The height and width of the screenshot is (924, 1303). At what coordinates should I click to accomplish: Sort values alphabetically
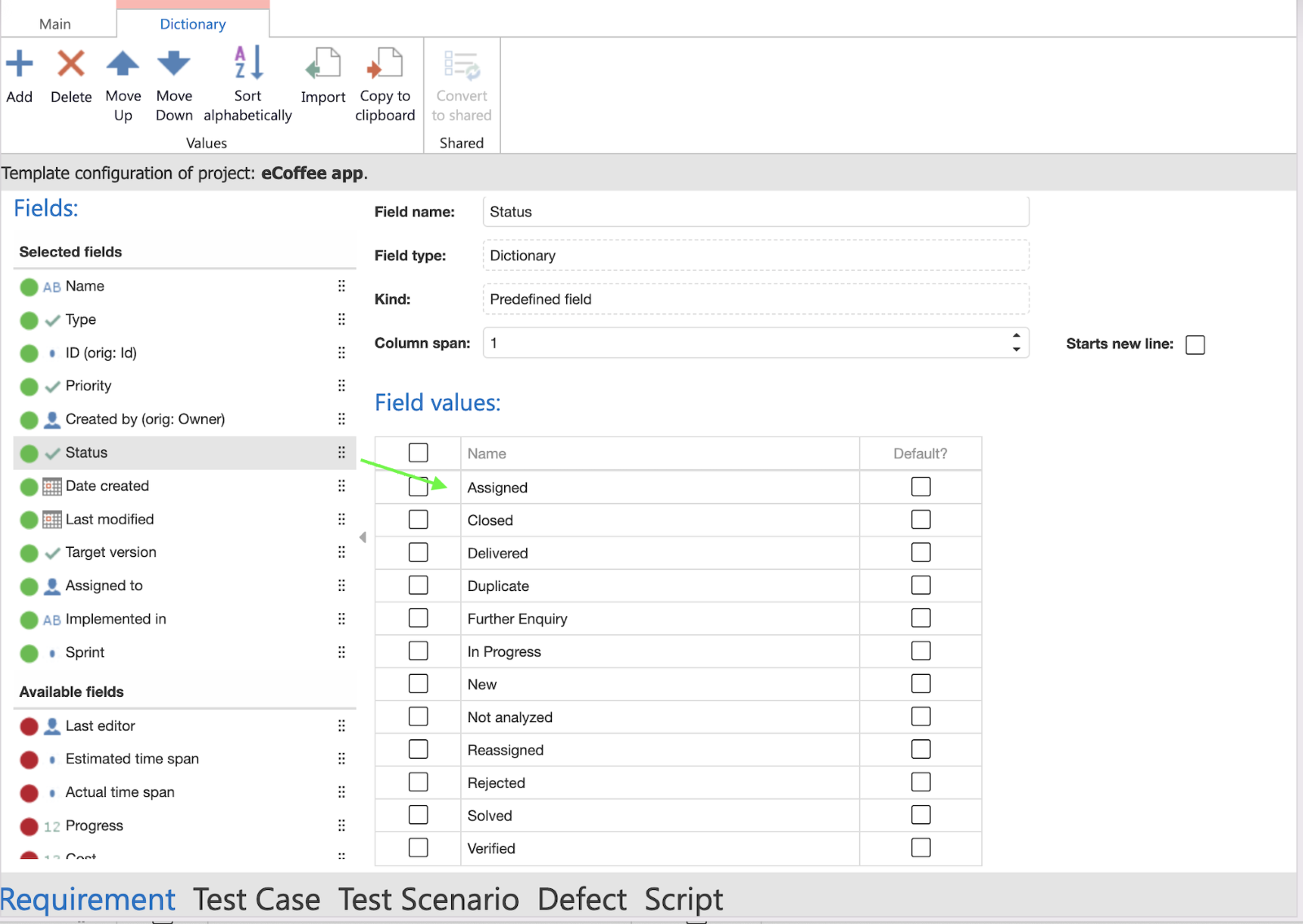tap(248, 64)
